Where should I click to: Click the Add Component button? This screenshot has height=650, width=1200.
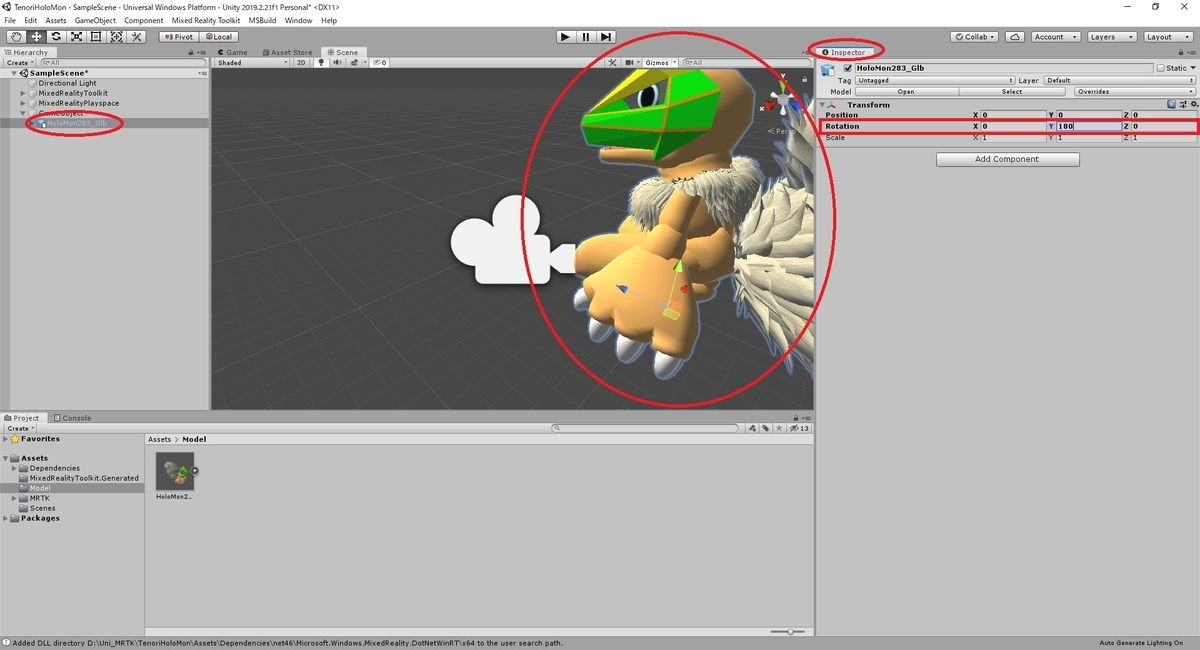pos(1007,159)
